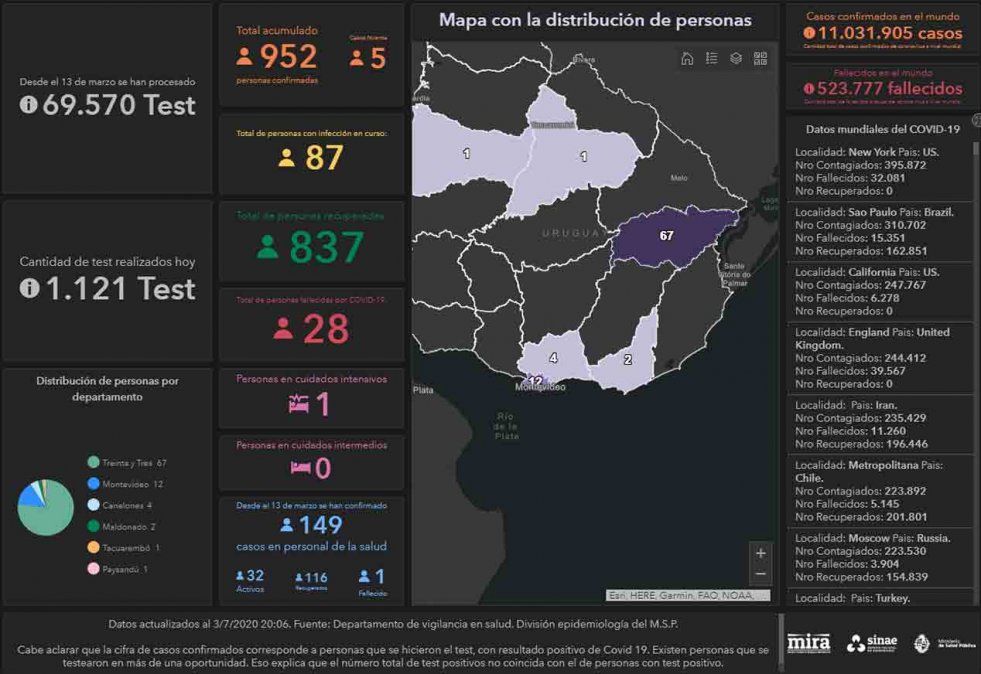Click the Maldonado green legend color dot
The image size is (981, 674).
click(93, 526)
